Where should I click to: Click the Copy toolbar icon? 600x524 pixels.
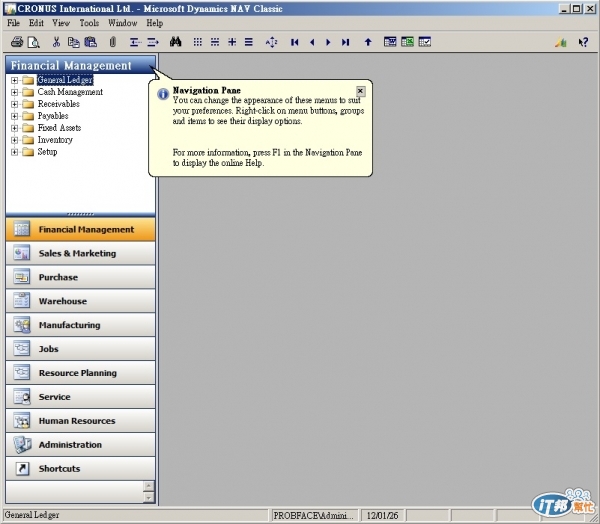point(73,42)
